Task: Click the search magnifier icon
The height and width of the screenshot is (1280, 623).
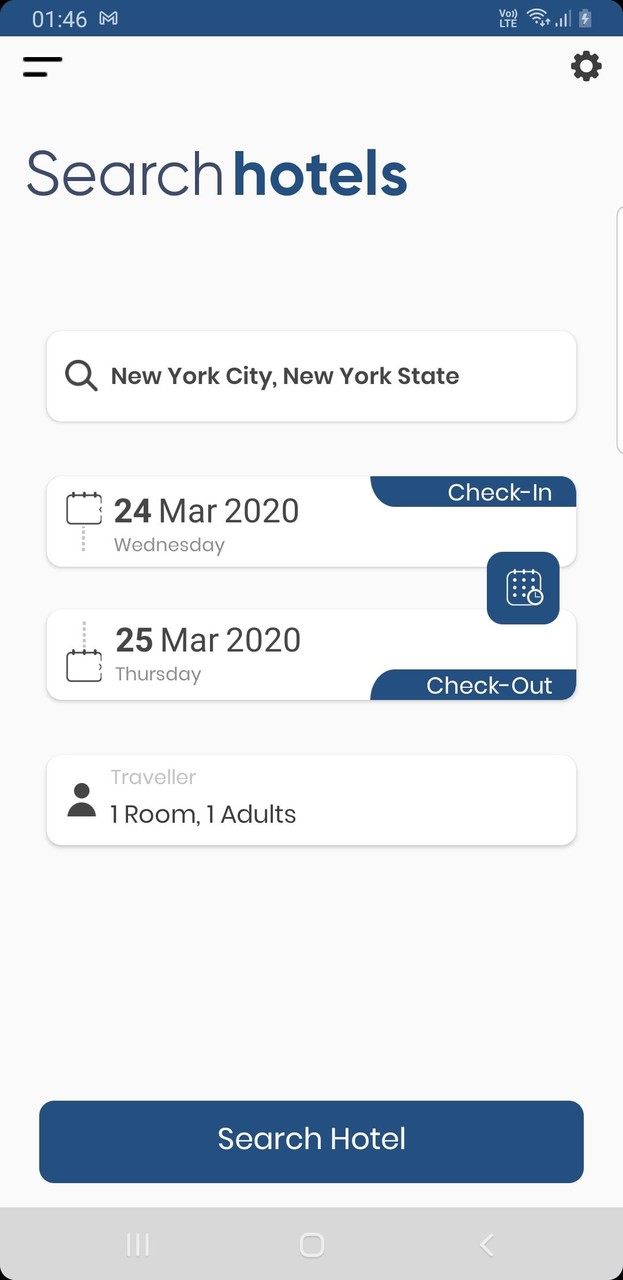Action: [80, 375]
